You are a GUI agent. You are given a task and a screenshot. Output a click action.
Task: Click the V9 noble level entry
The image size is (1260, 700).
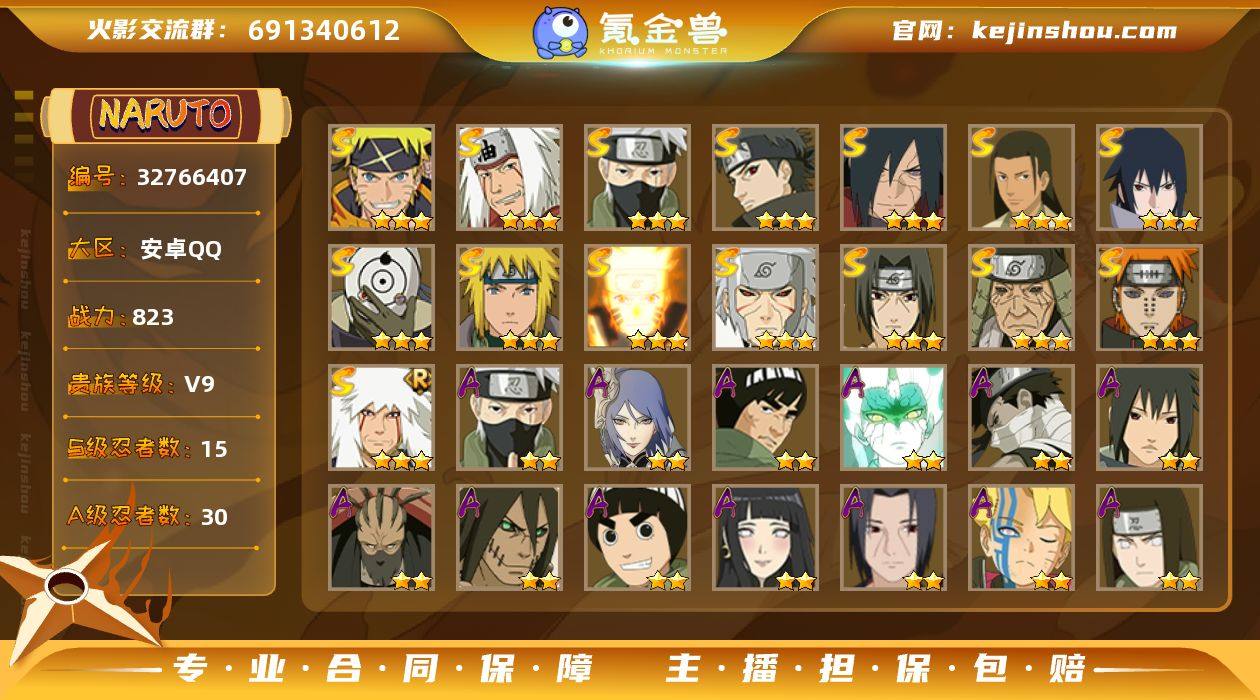142,384
